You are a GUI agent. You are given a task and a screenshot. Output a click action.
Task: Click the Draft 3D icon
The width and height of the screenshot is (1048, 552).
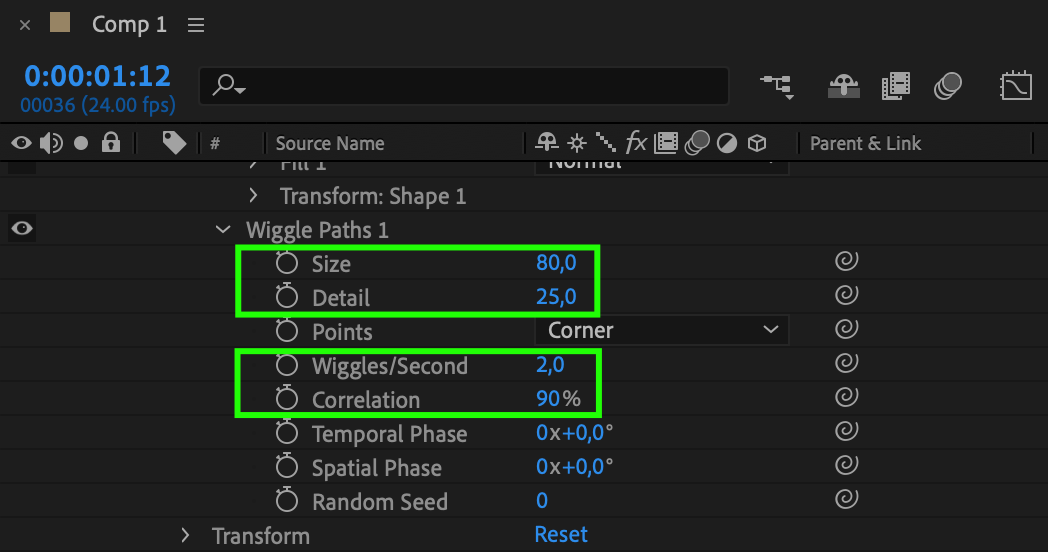coord(843,87)
